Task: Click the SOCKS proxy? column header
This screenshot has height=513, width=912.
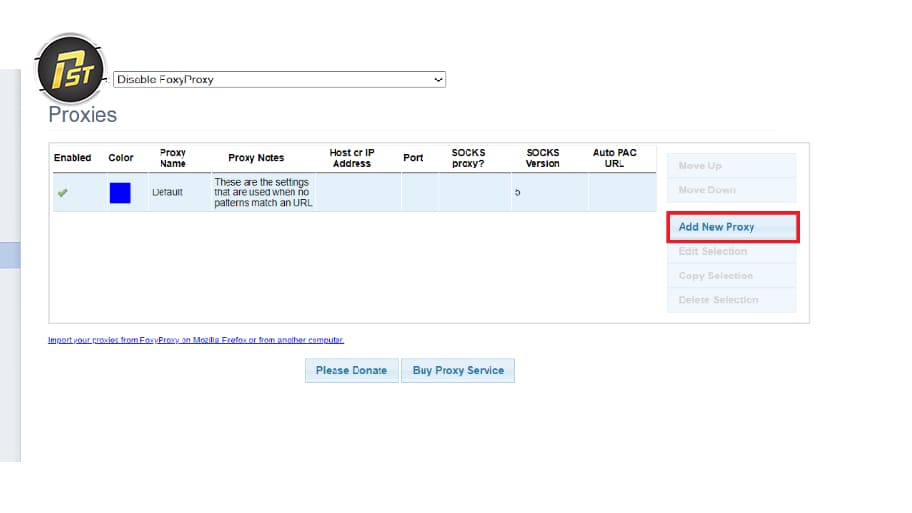Action: (x=468, y=158)
